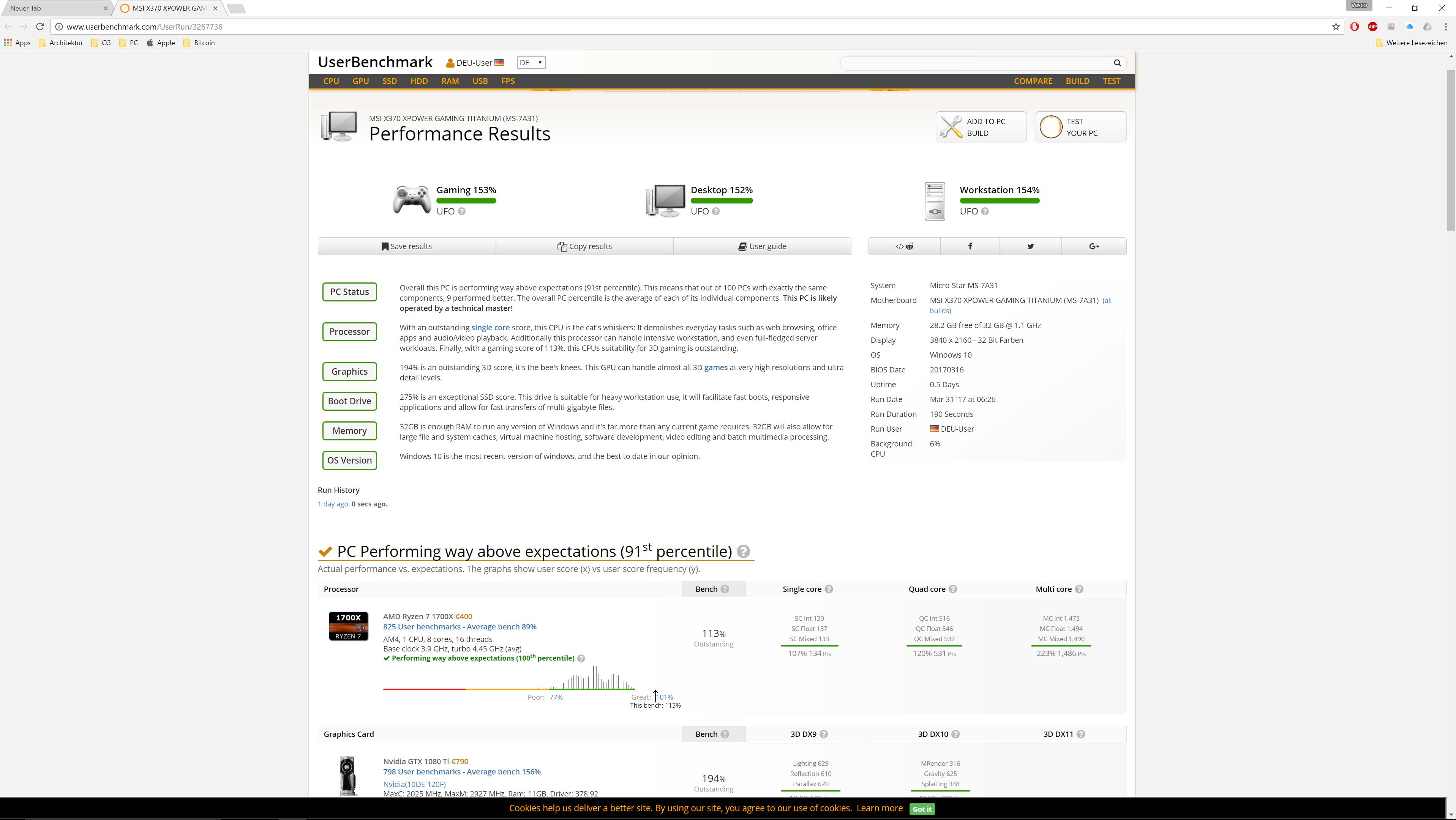Screen dimensions: 1456x820
Task: Open the Bitcoin bookmarks folder
Action: click(199, 43)
